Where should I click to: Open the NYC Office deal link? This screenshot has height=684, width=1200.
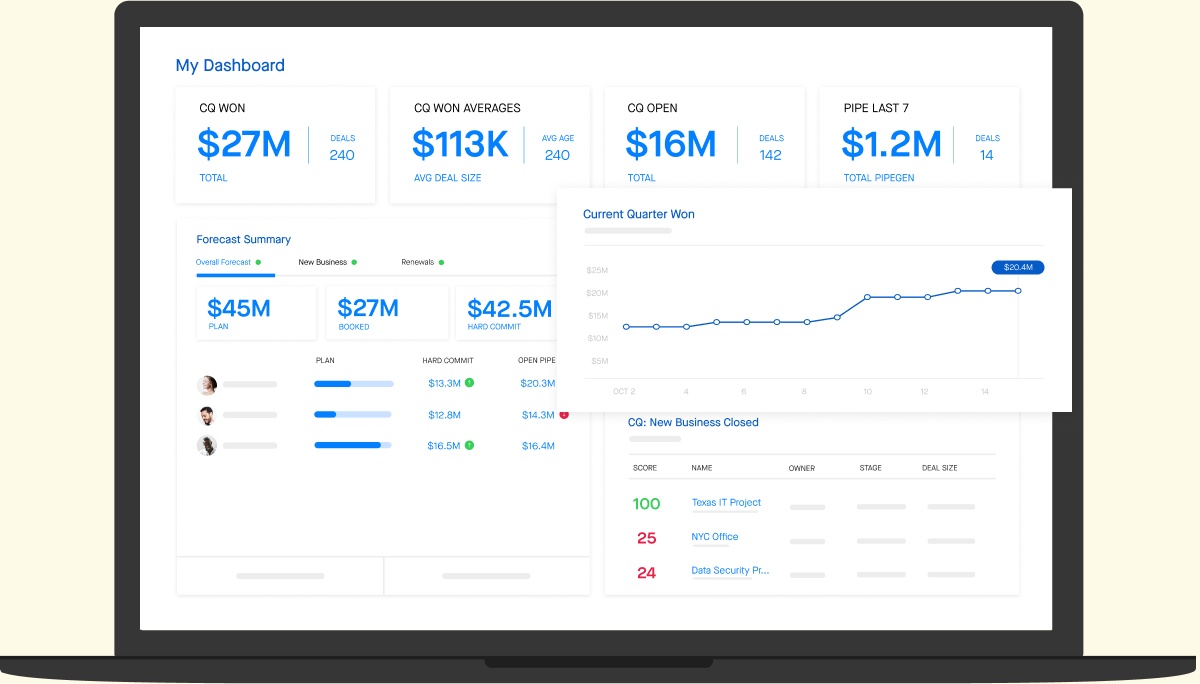pyautogui.click(x=715, y=537)
